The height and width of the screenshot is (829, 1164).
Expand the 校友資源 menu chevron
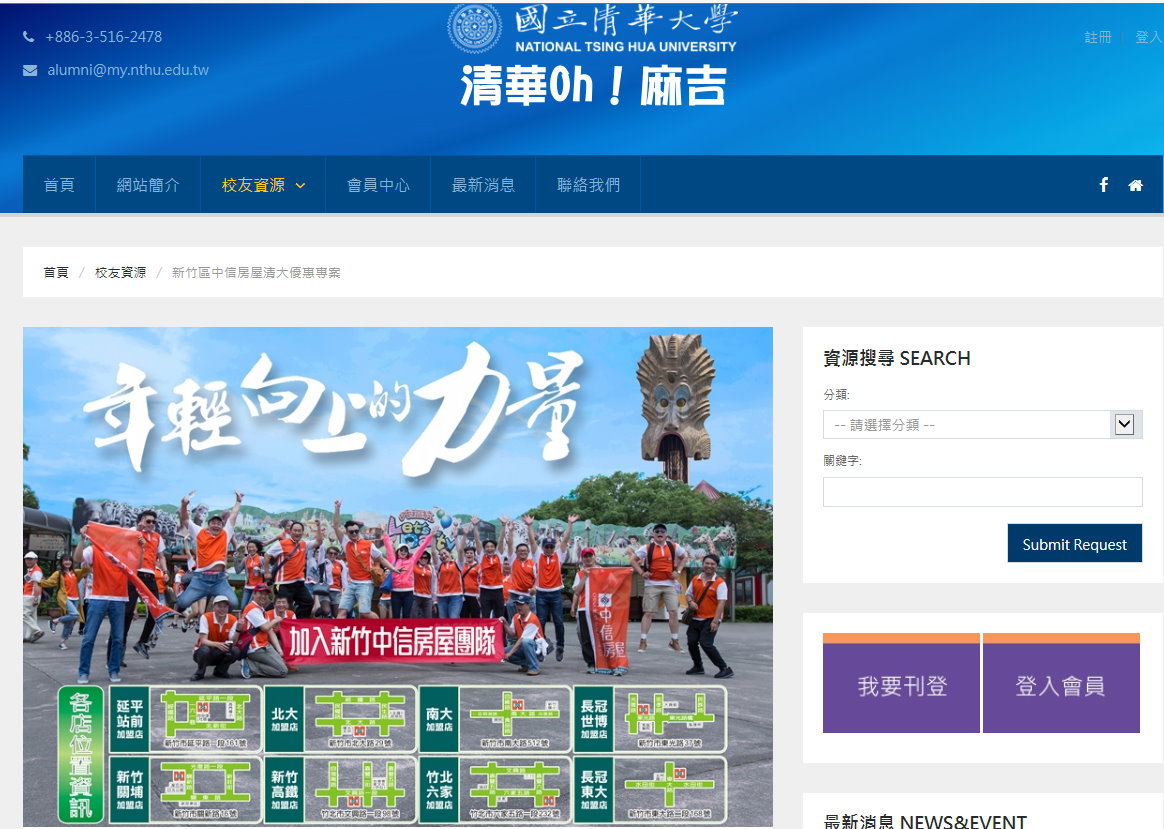click(x=301, y=186)
